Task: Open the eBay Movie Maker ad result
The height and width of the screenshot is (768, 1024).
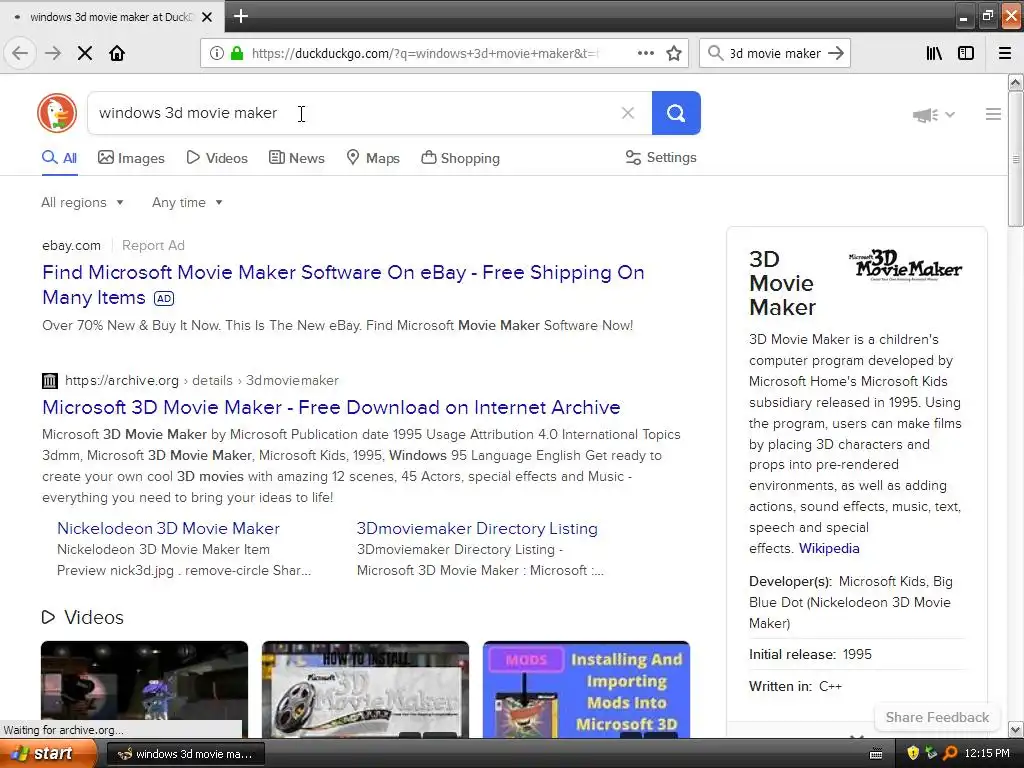Action: (x=343, y=285)
